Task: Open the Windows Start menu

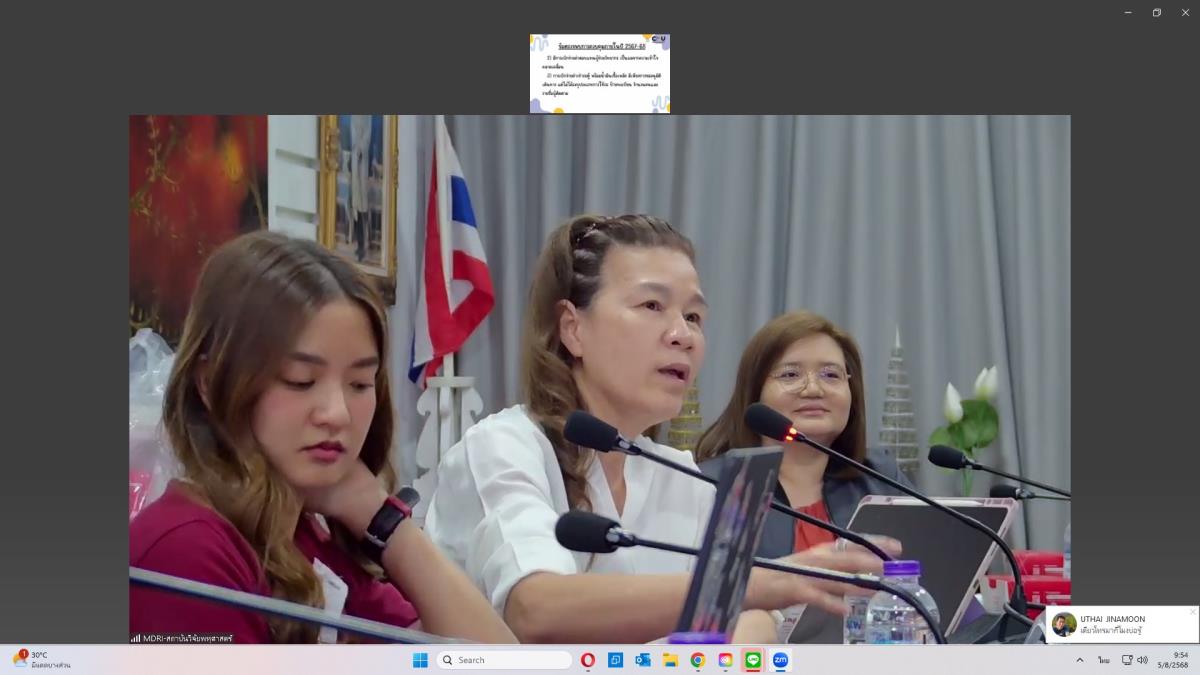Action: pos(420,660)
